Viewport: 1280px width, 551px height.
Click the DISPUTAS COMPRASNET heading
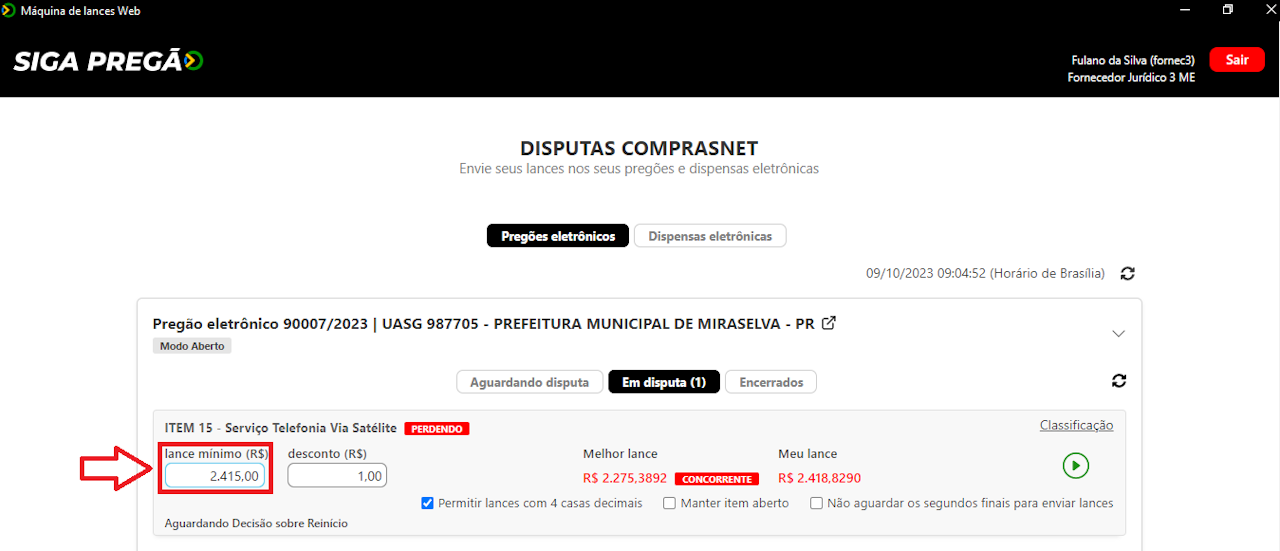(639, 148)
